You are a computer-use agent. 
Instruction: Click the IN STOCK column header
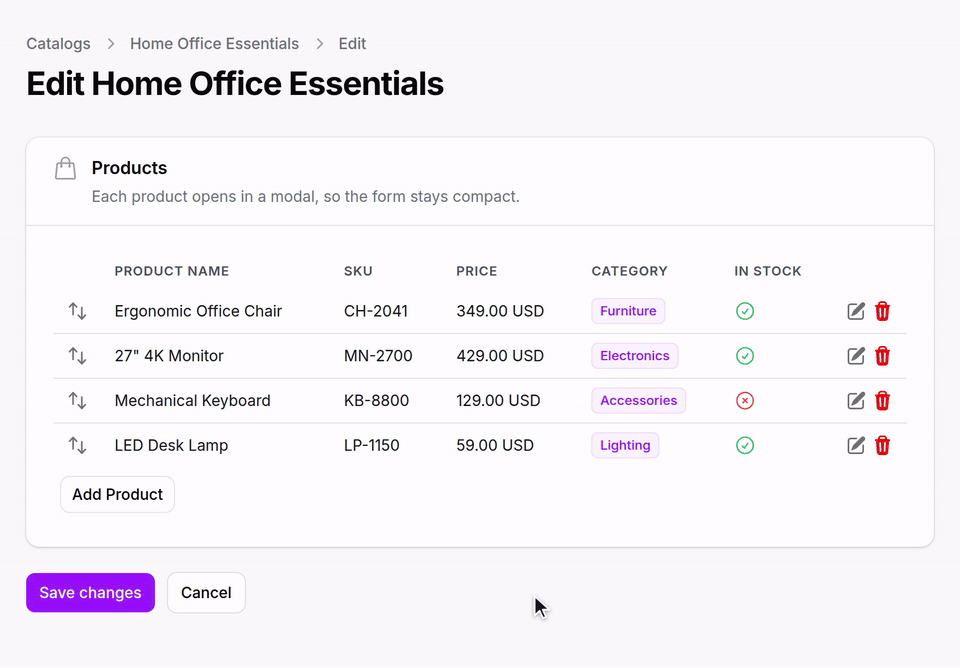pyautogui.click(x=768, y=271)
